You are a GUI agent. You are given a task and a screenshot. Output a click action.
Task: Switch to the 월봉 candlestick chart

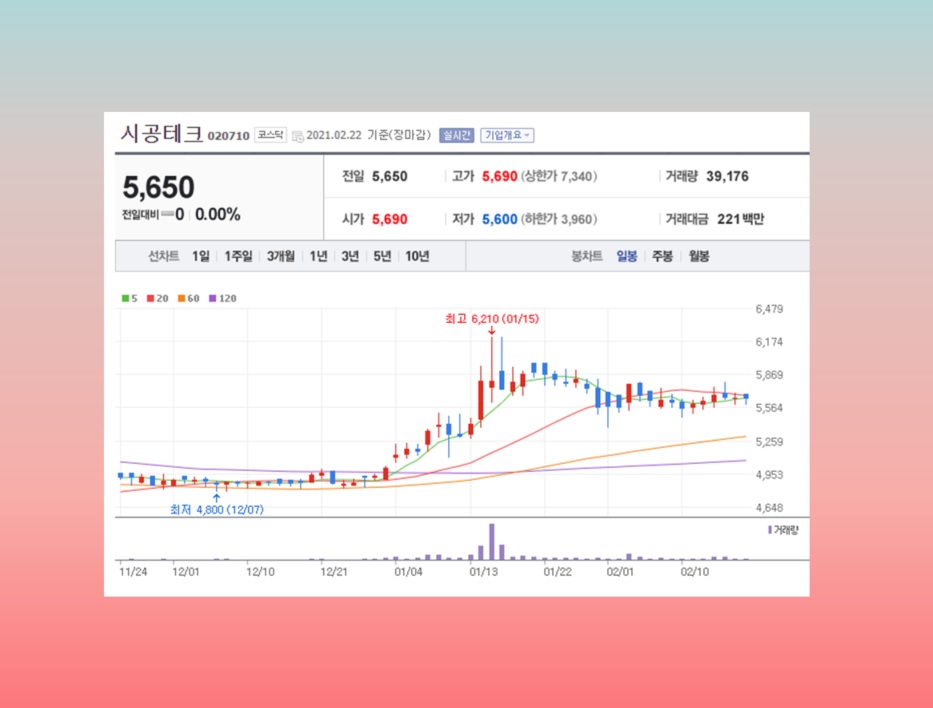click(699, 256)
